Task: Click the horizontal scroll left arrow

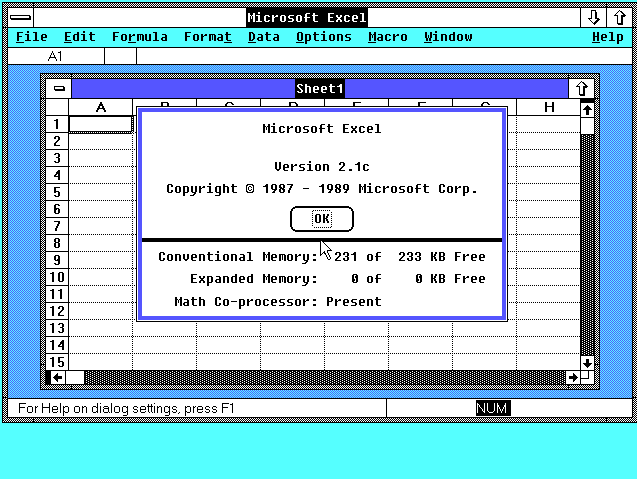Action: pyautogui.click(x=58, y=377)
